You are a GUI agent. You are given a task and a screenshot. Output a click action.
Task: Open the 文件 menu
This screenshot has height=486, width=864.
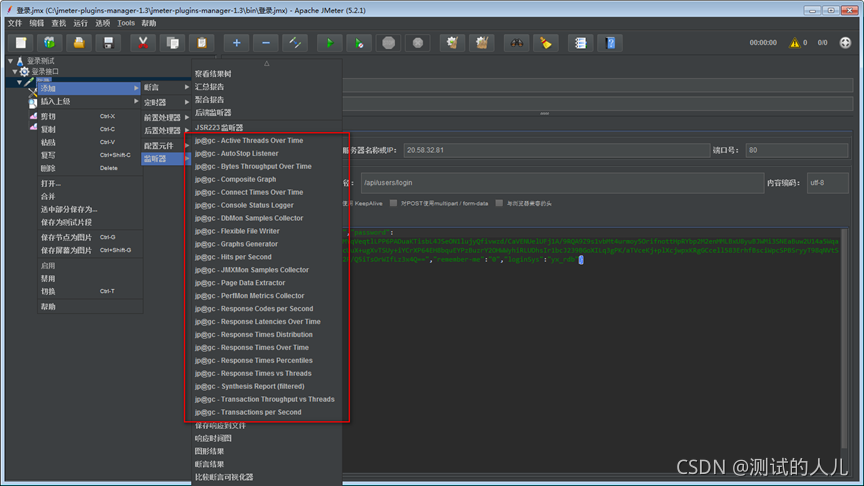click(15, 23)
